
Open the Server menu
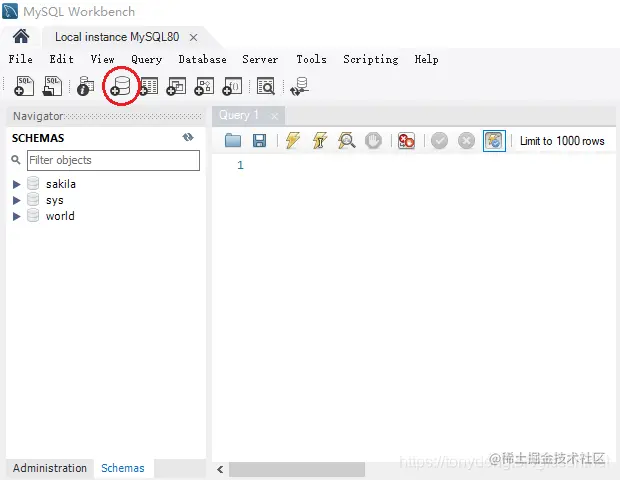tap(260, 59)
